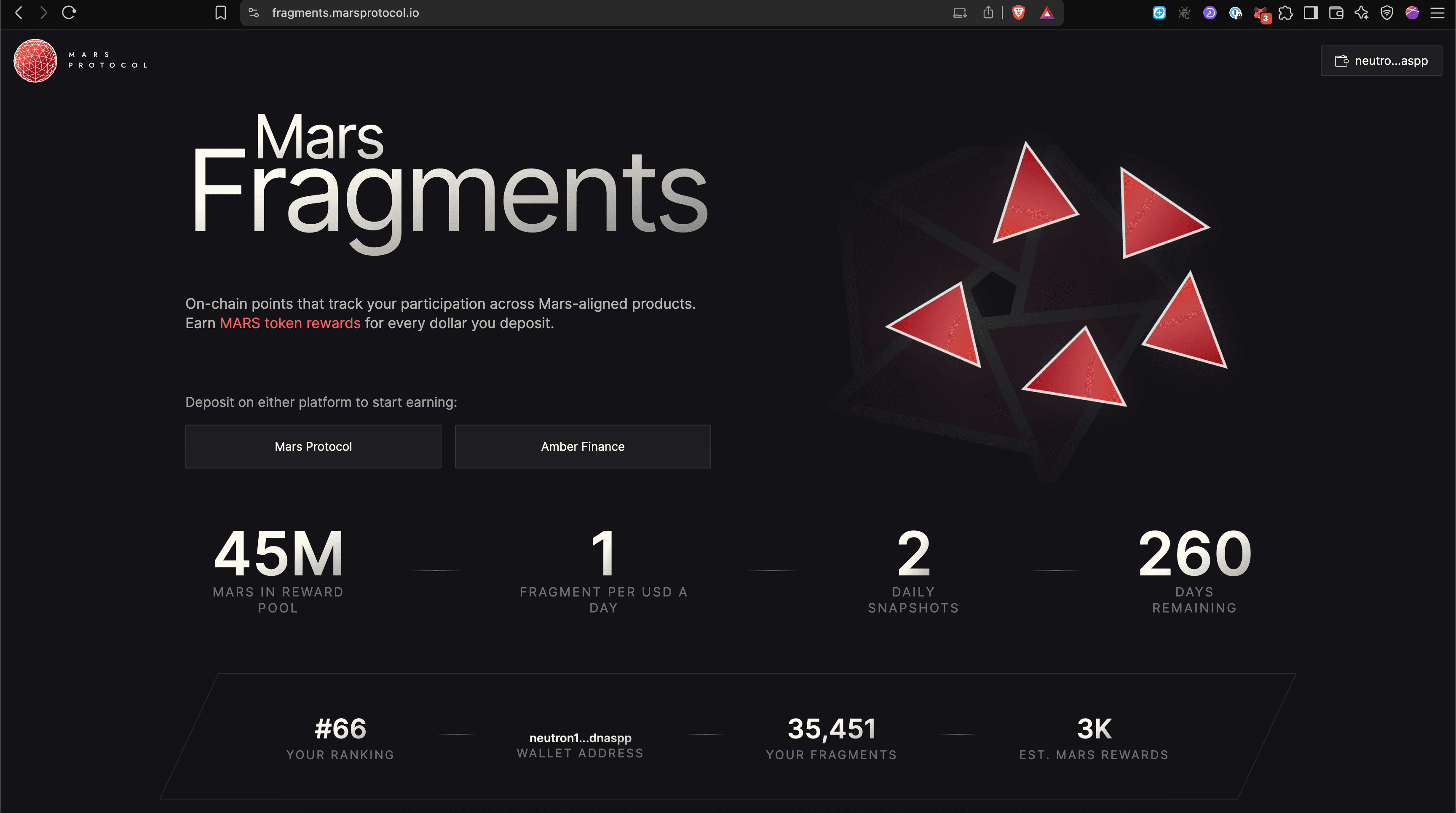Open Brave Wallet from the toolbar
The image size is (1456, 813).
click(1336, 13)
